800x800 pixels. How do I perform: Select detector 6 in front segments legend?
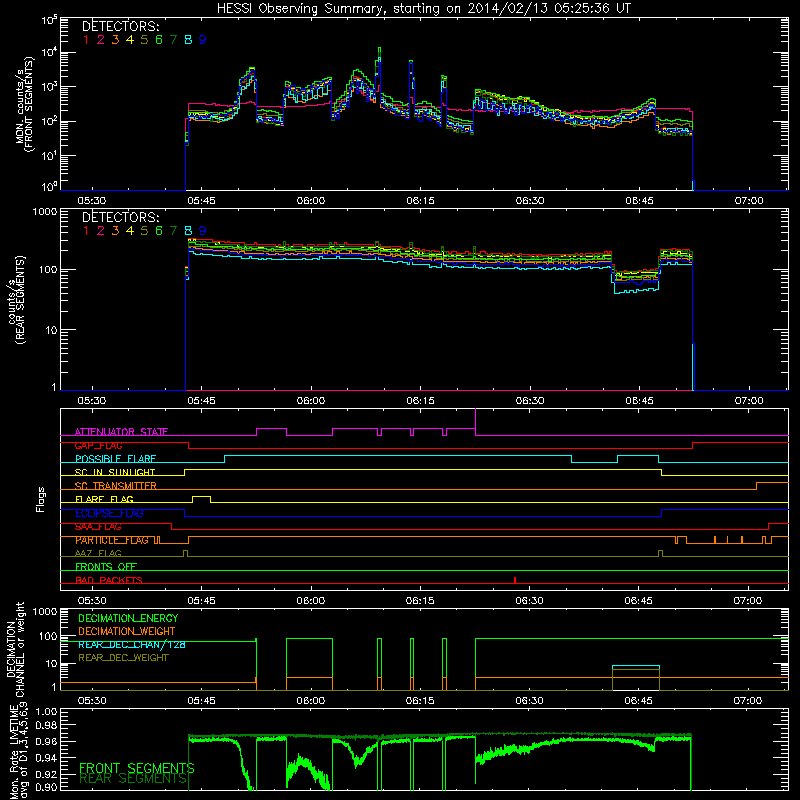point(159,40)
